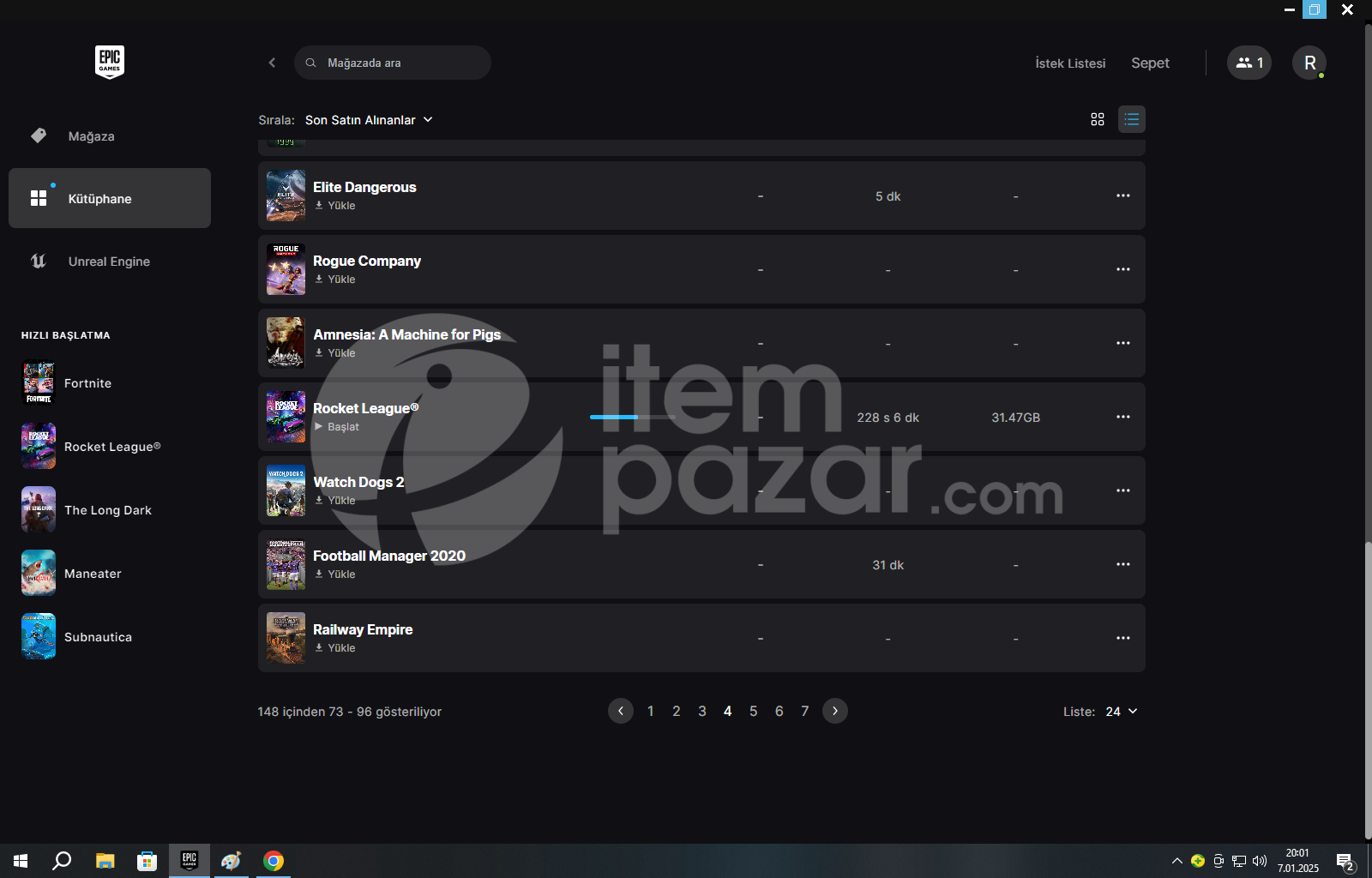Image resolution: width=1372 pixels, height=878 pixels.
Task: Switch to list view
Action: 1132,119
